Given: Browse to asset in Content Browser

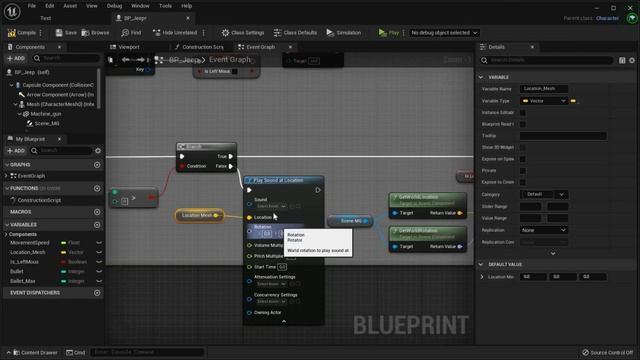Looking at the screenshot, I should pos(95,33).
